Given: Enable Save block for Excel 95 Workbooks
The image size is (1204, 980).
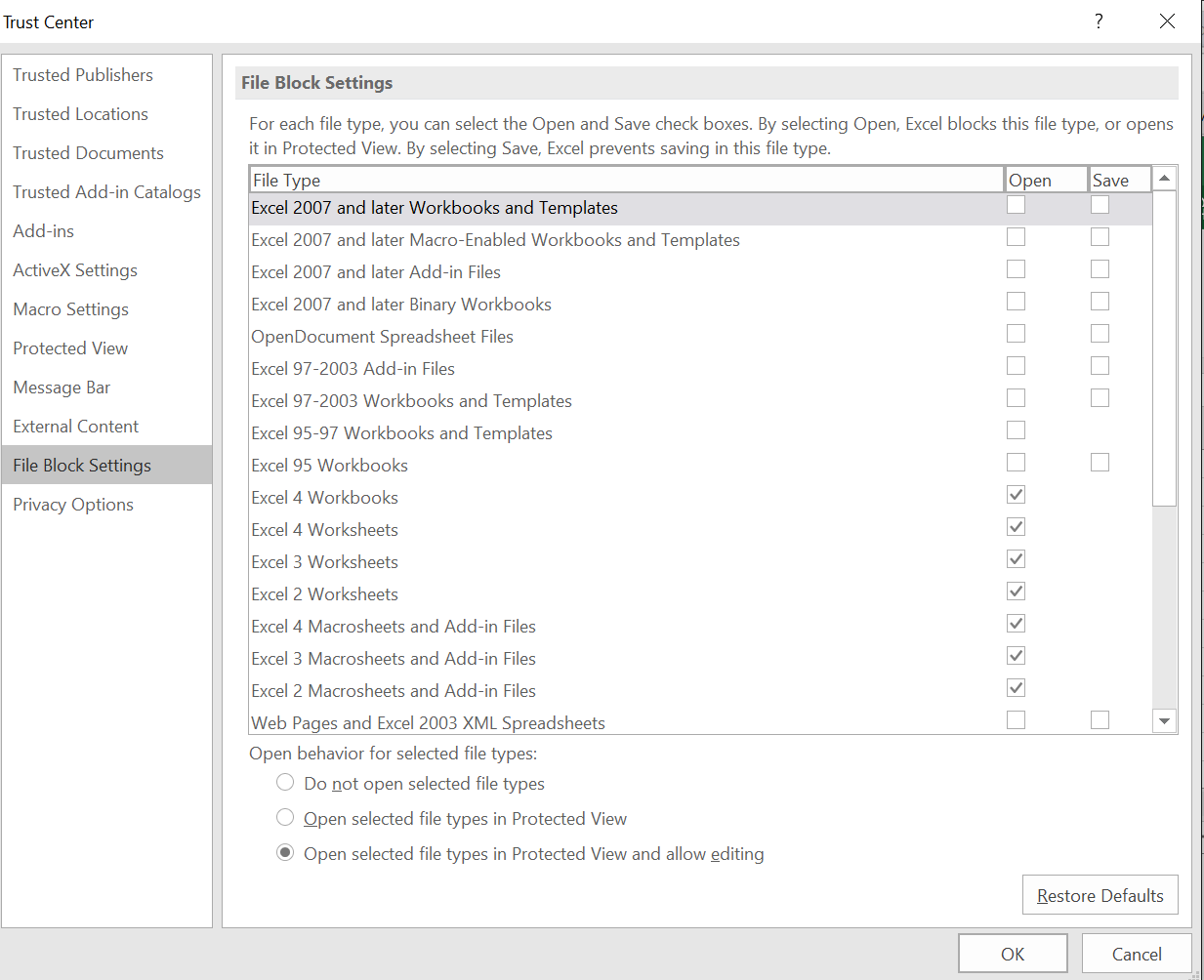Looking at the screenshot, I should coord(1100,463).
